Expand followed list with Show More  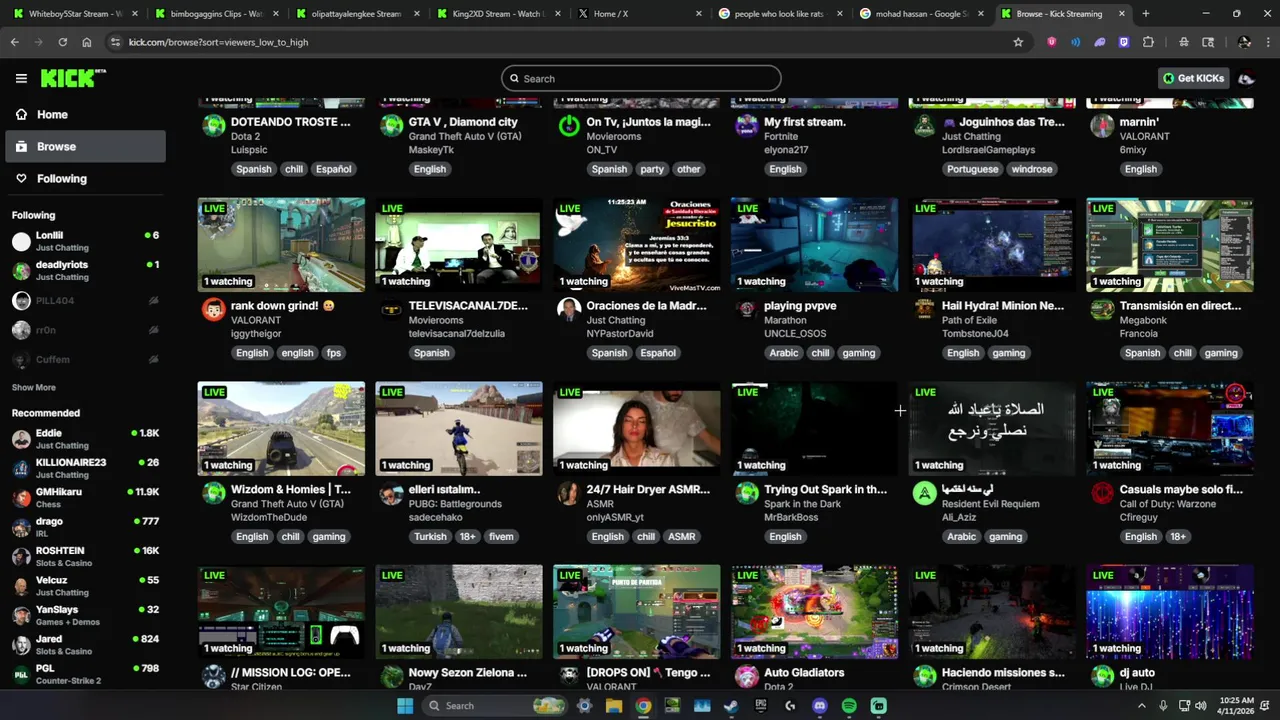(33, 387)
